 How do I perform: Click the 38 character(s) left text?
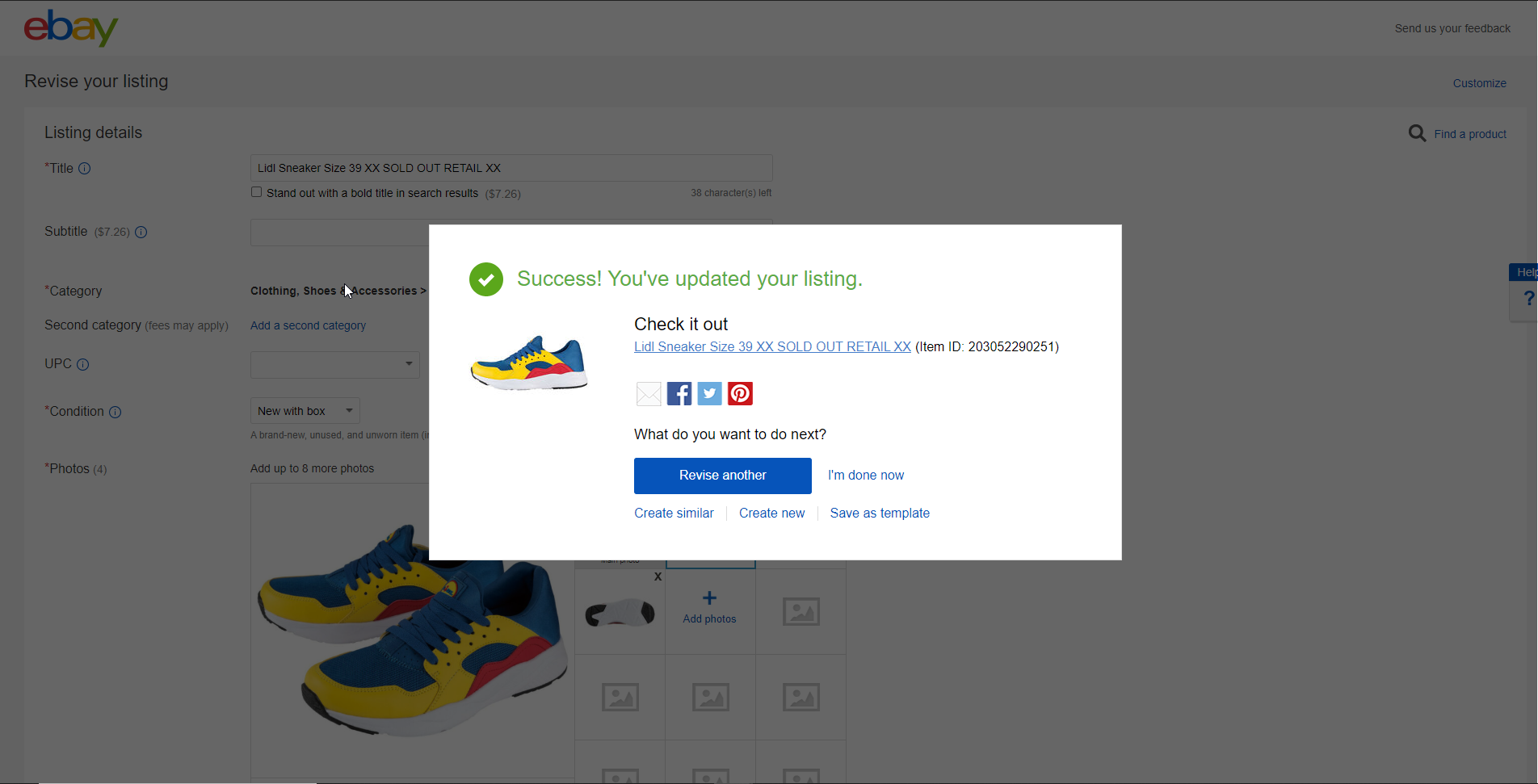pos(731,193)
